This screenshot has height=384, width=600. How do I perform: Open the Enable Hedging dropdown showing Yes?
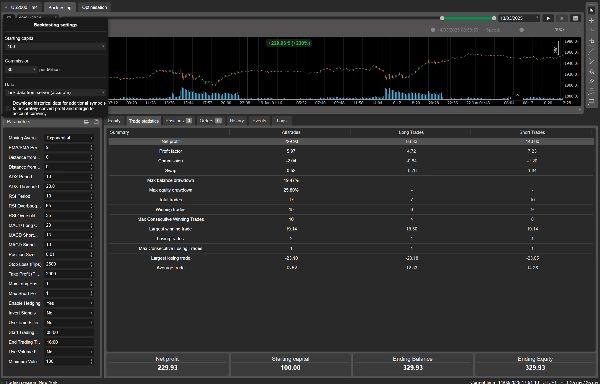point(69,303)
